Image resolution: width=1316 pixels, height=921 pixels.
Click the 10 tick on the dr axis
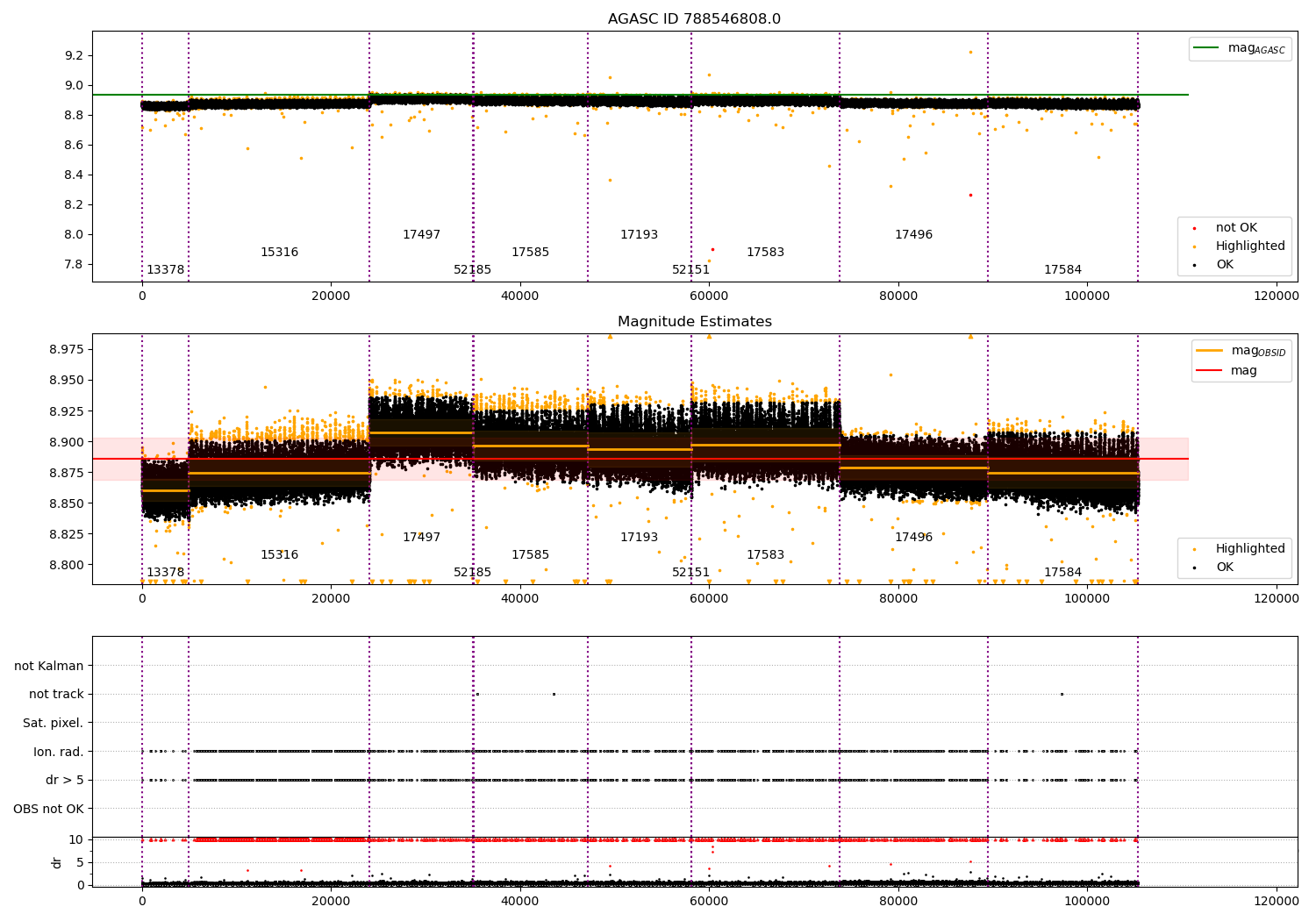click(x=76, y=839)
